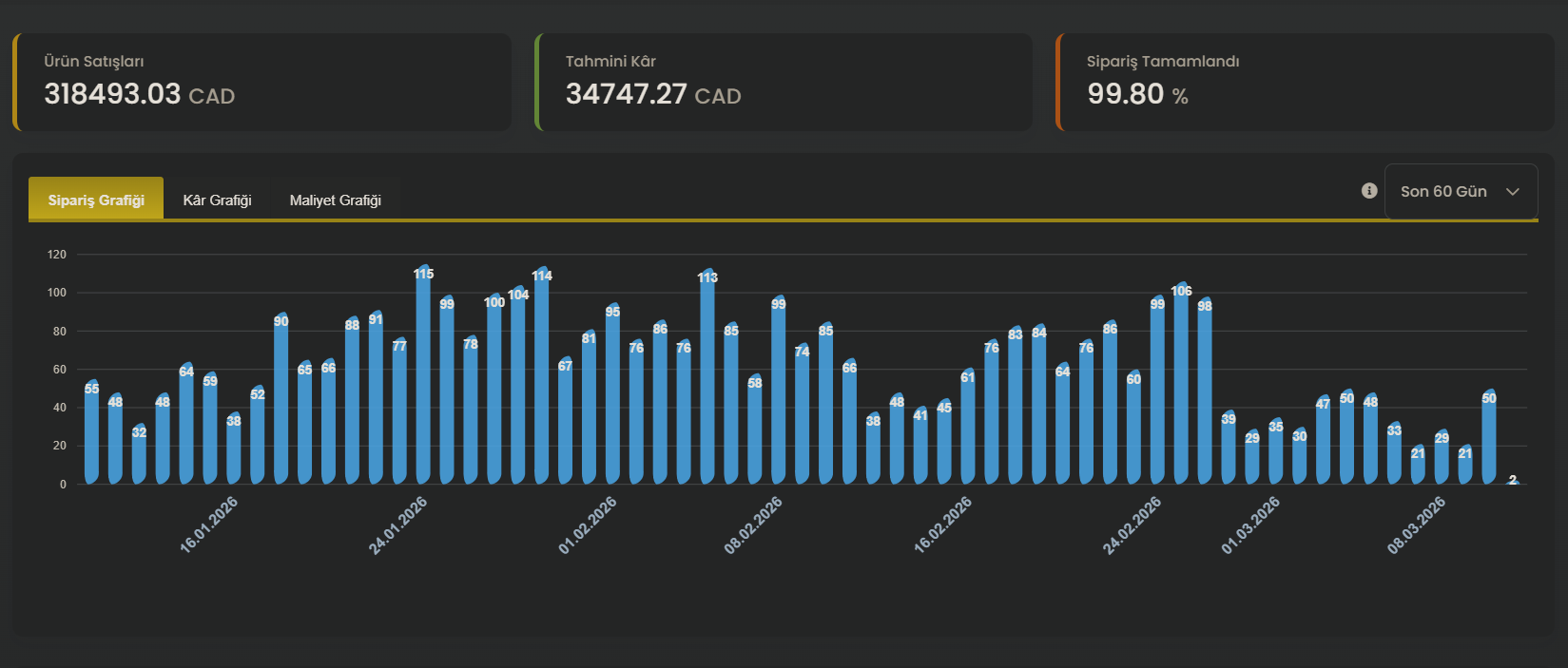Click the bar labeled 115 in the chart
Image resolution: width=1568 pixels, height=668 pixels.
pos(423,380)
